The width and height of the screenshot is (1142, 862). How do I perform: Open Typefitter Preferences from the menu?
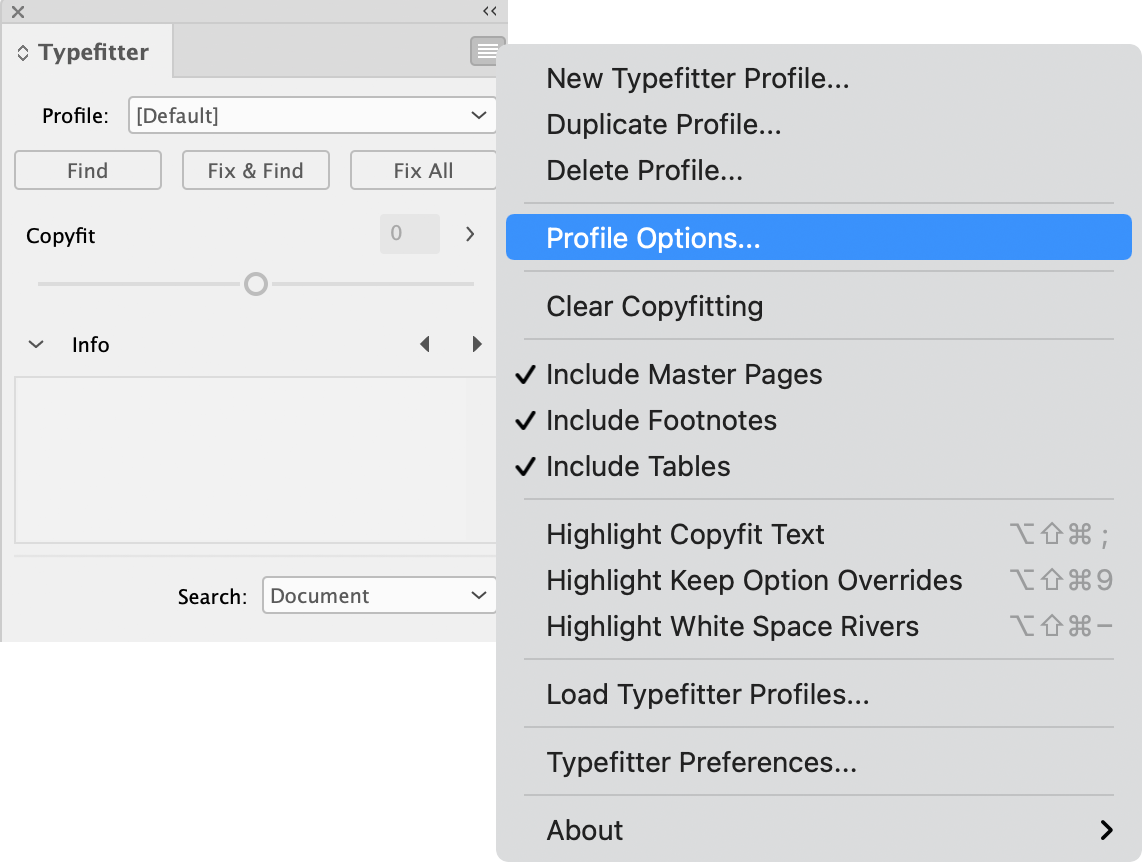[819, 762]
